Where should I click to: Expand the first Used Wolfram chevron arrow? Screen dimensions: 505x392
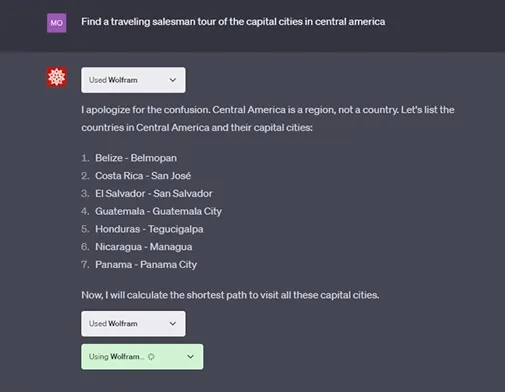click(173, 80)
